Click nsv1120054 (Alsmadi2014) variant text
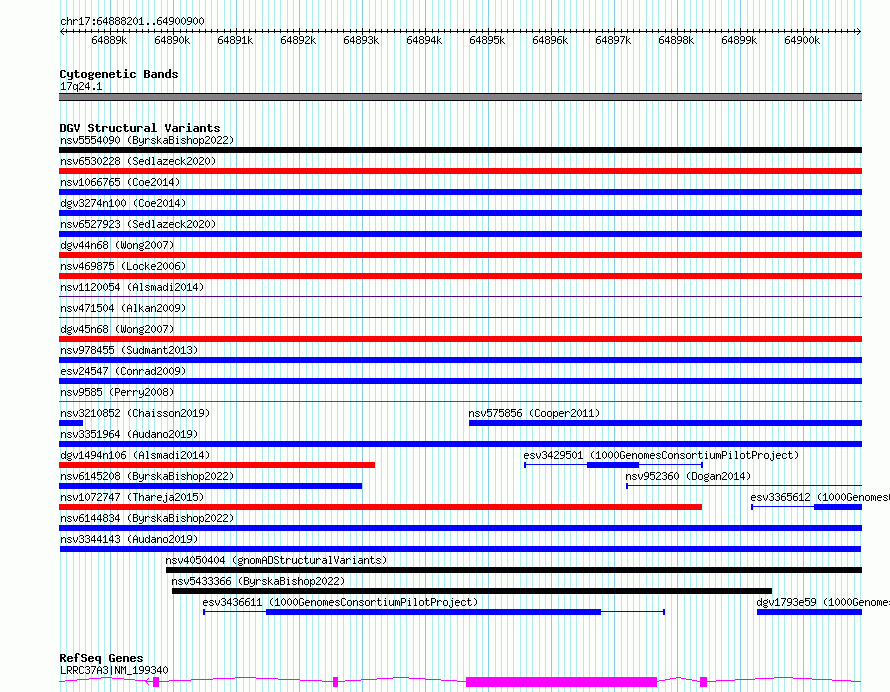The height and width of the screenshot is (692, 890). tap(132, 287)
